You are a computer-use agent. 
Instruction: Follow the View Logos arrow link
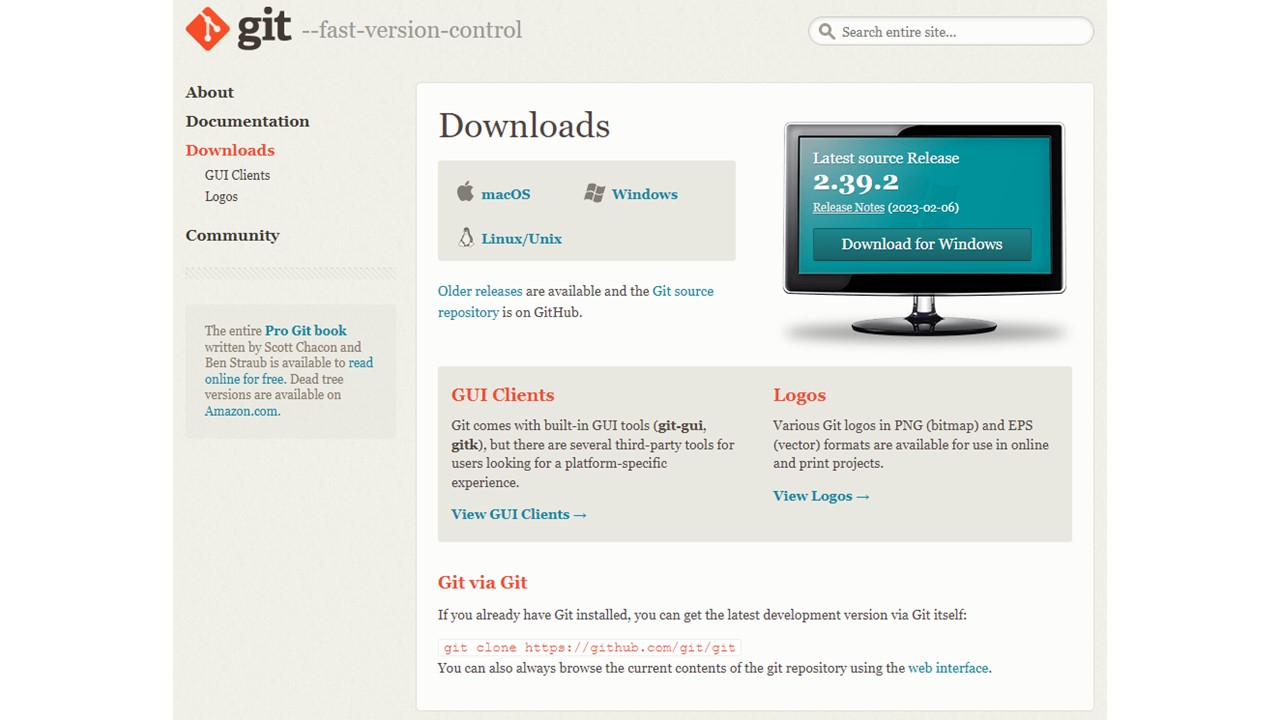pyautogui.click(x=821, y=496)
